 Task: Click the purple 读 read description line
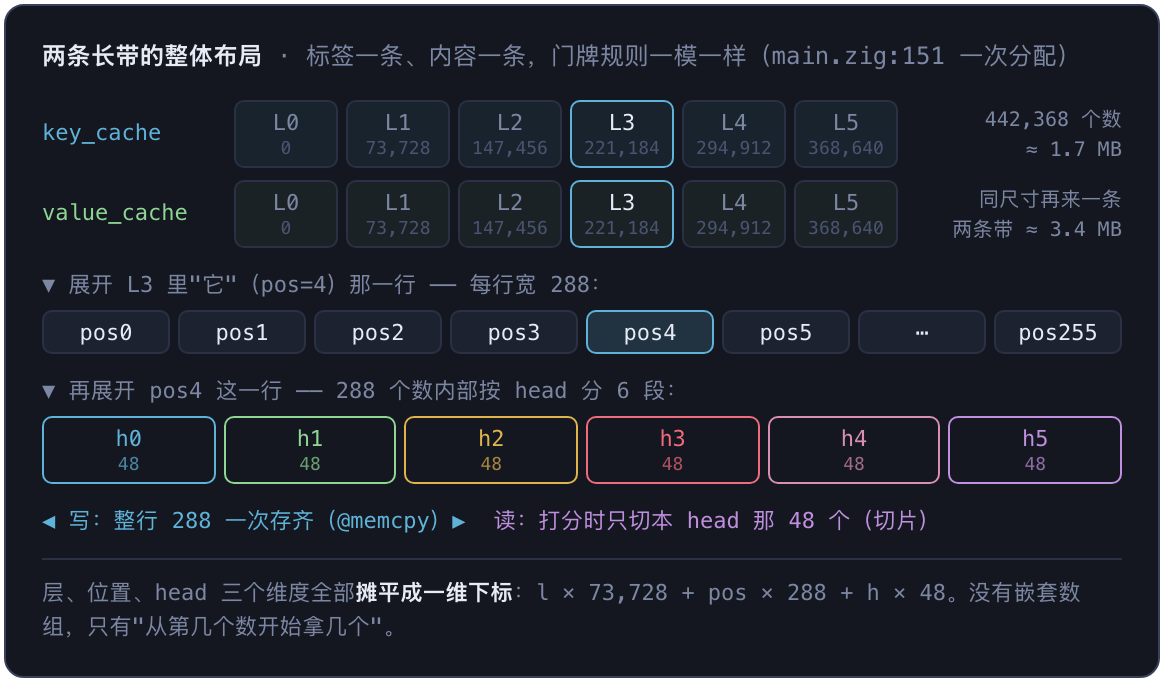(711, 521)
